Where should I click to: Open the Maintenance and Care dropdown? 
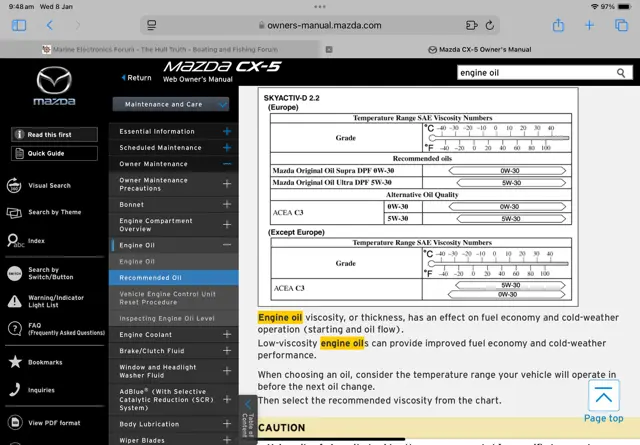point(171,103)
